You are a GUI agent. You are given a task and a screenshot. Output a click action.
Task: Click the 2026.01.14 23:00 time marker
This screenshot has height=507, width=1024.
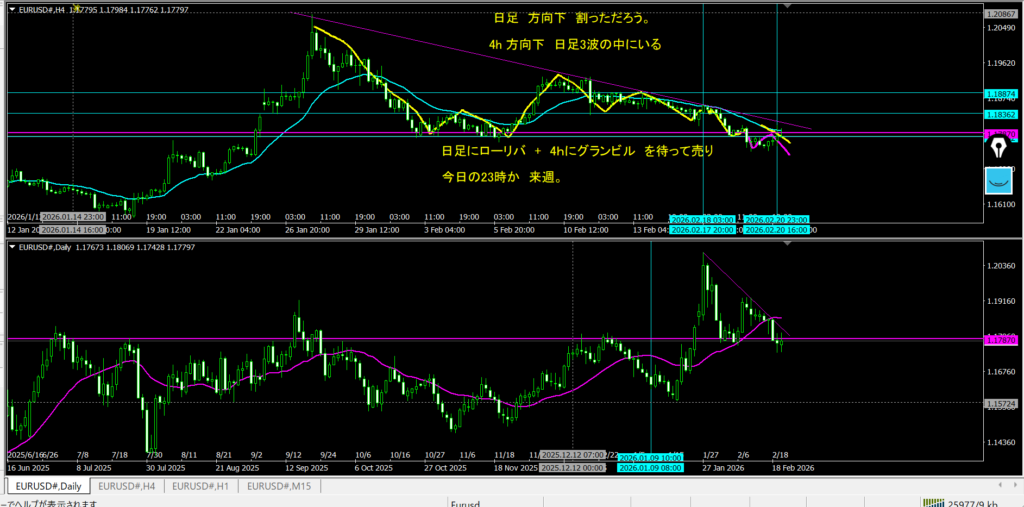tap(74, 217)
